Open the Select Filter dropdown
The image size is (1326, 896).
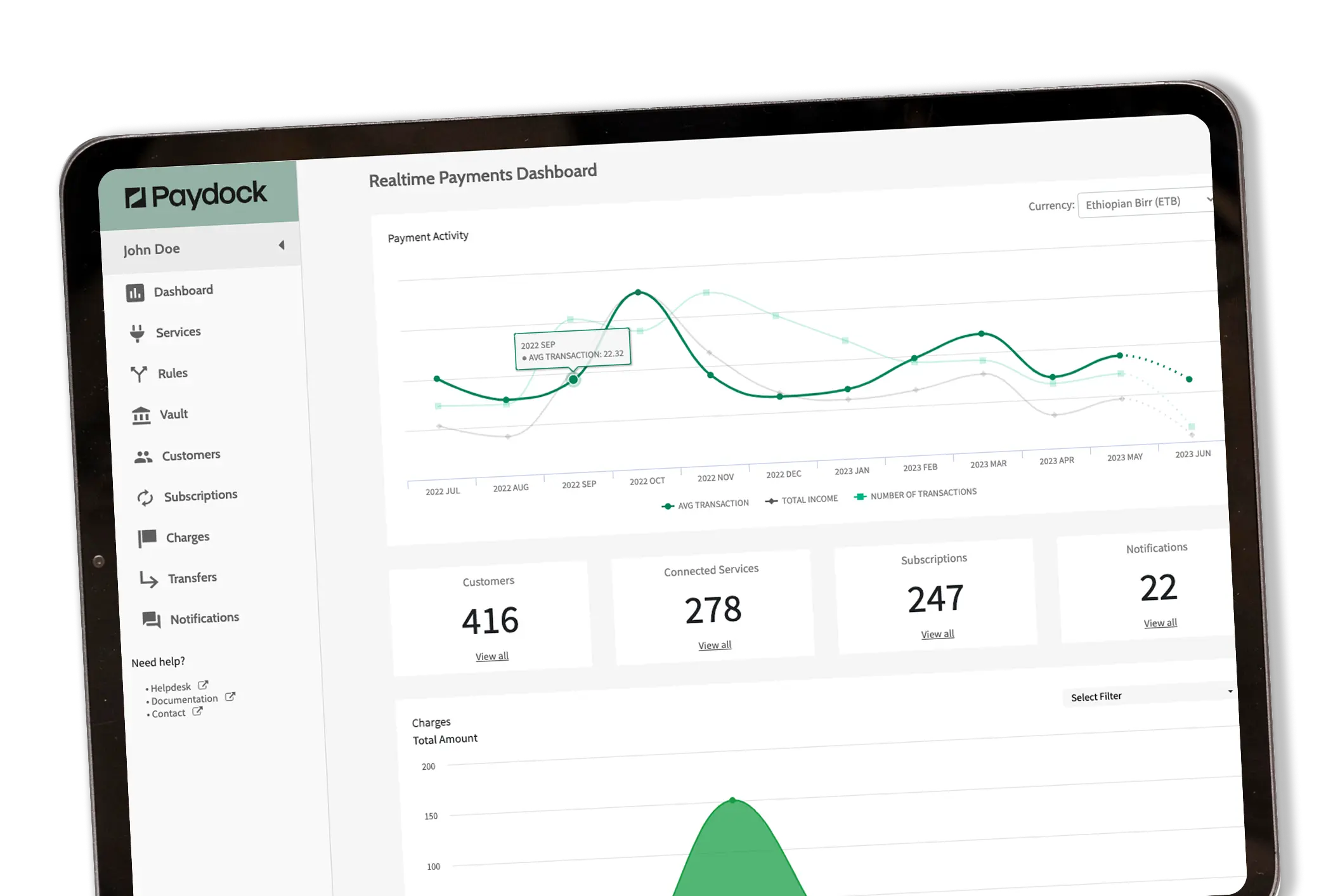(1149, 695)
